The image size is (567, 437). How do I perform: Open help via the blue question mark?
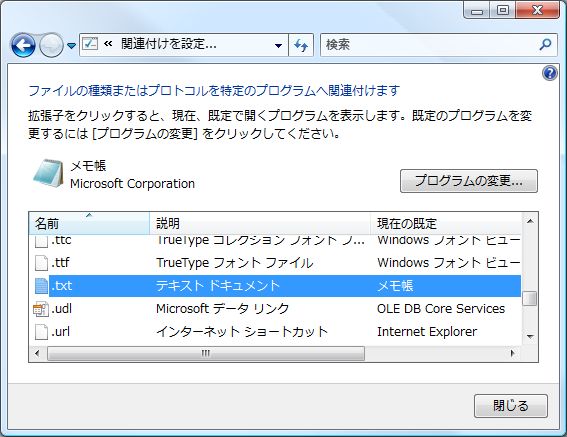point(549,73)
